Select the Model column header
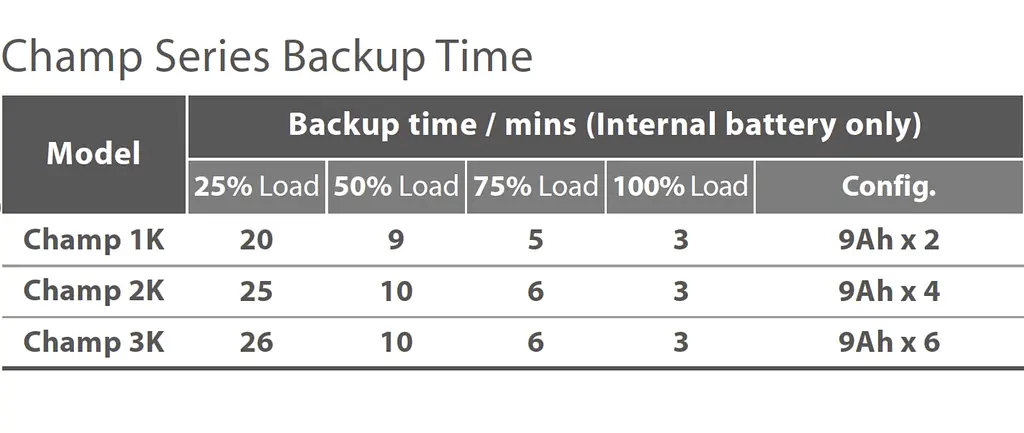 point(93,154)
